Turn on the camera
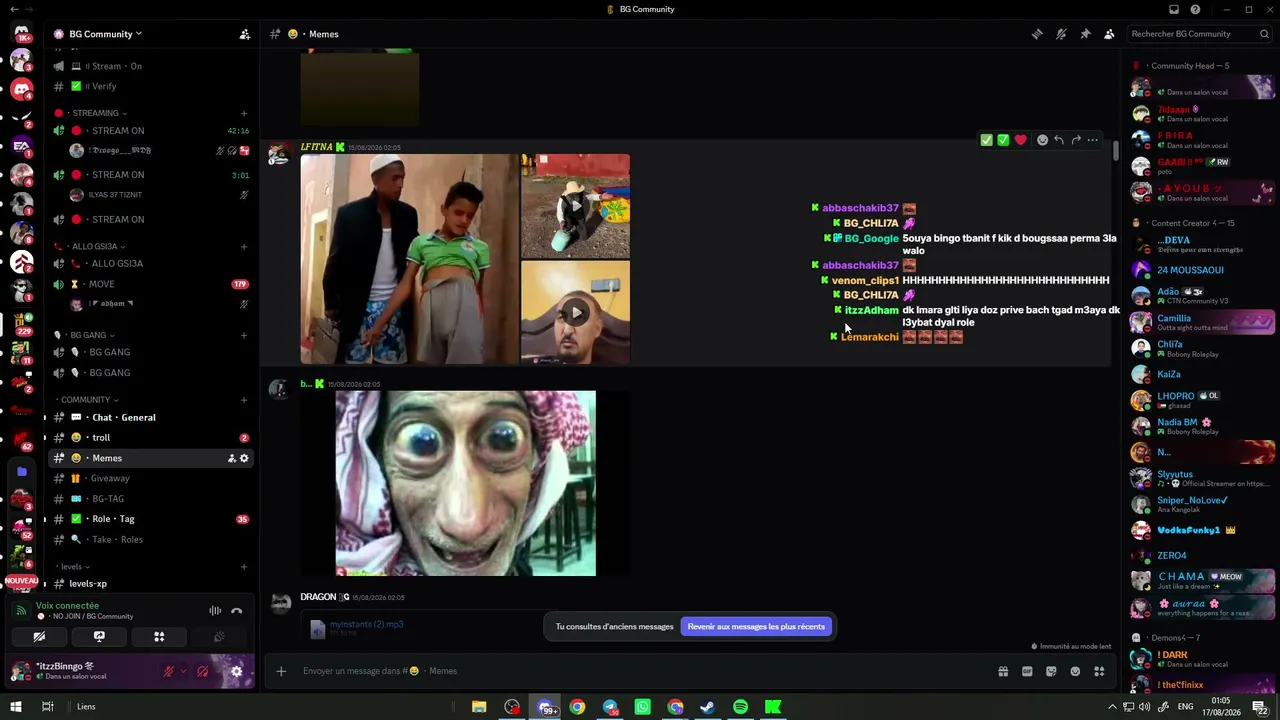The height and width of the screenshot is (720, 1280). pyautogui.click(x=39, y=637)
